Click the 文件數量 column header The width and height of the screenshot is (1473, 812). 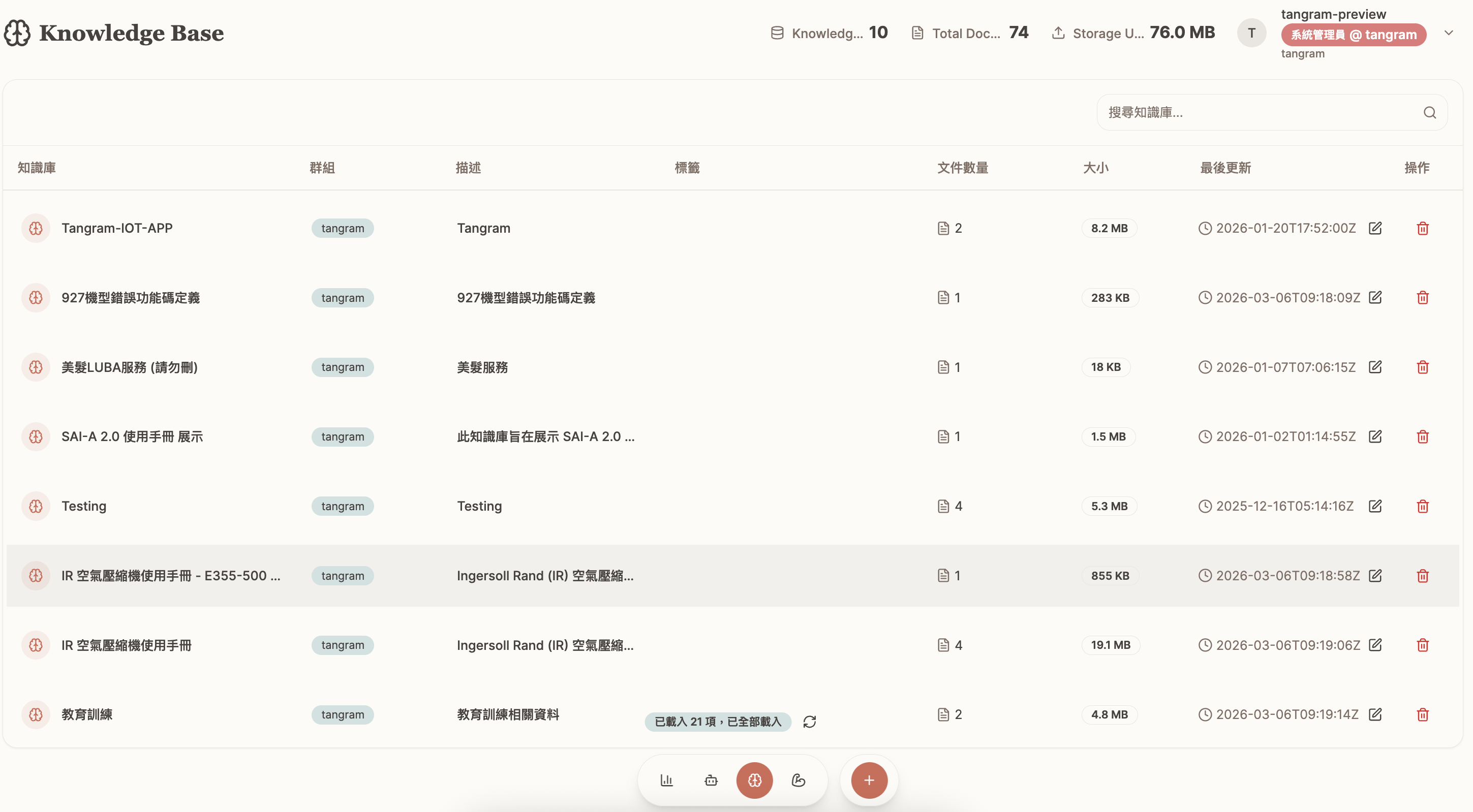962,168
